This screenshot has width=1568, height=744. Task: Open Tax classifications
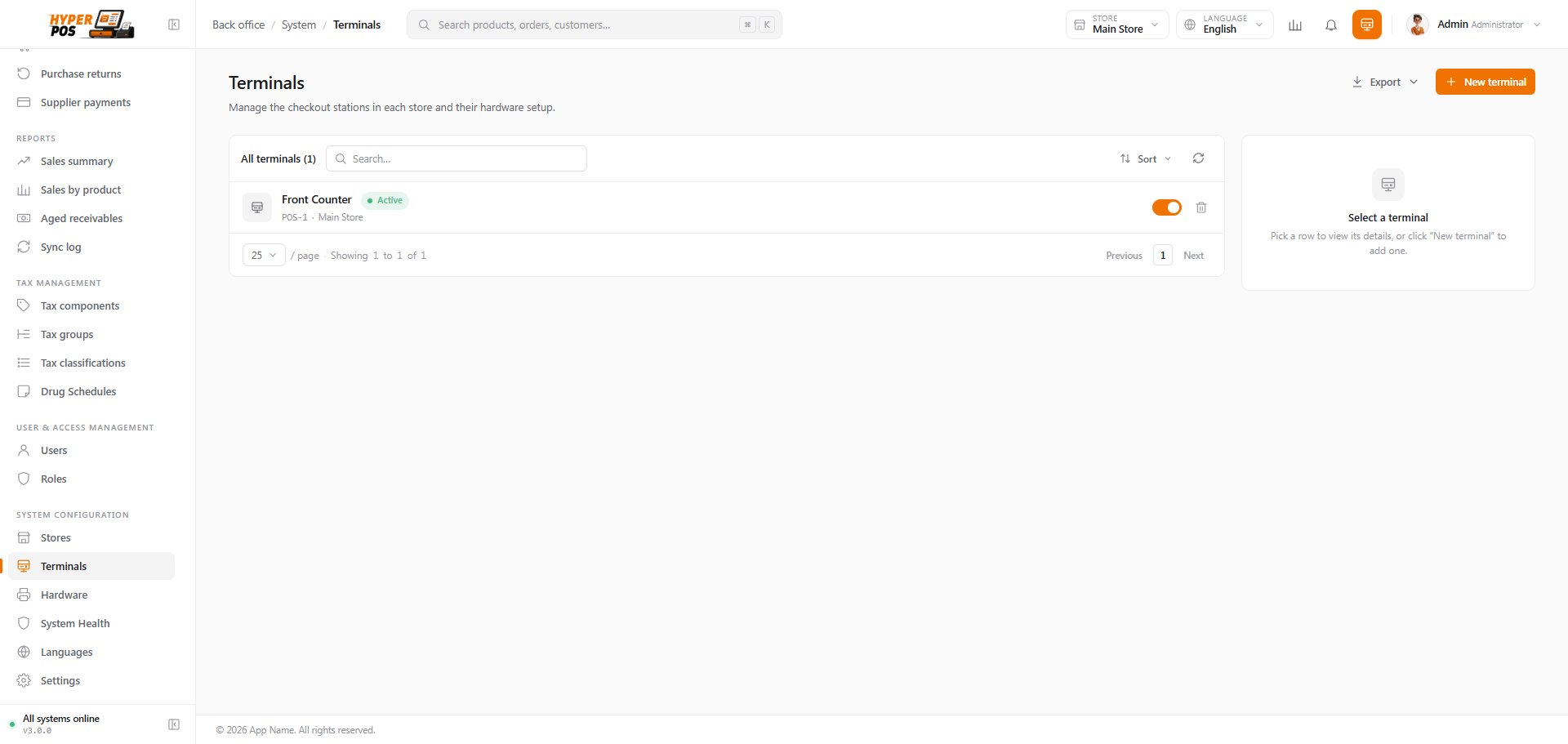tap(91, 363)
